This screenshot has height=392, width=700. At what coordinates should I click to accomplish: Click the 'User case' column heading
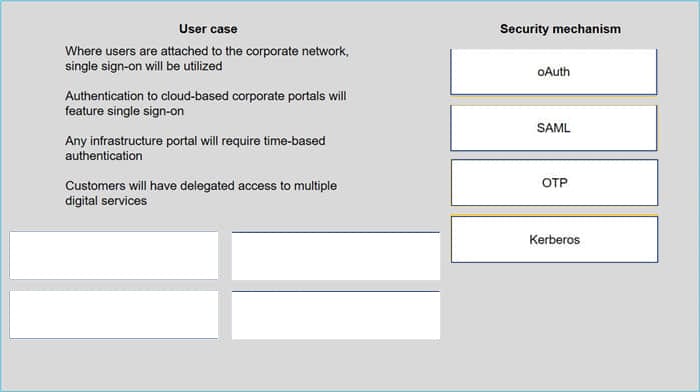[208, 29]
